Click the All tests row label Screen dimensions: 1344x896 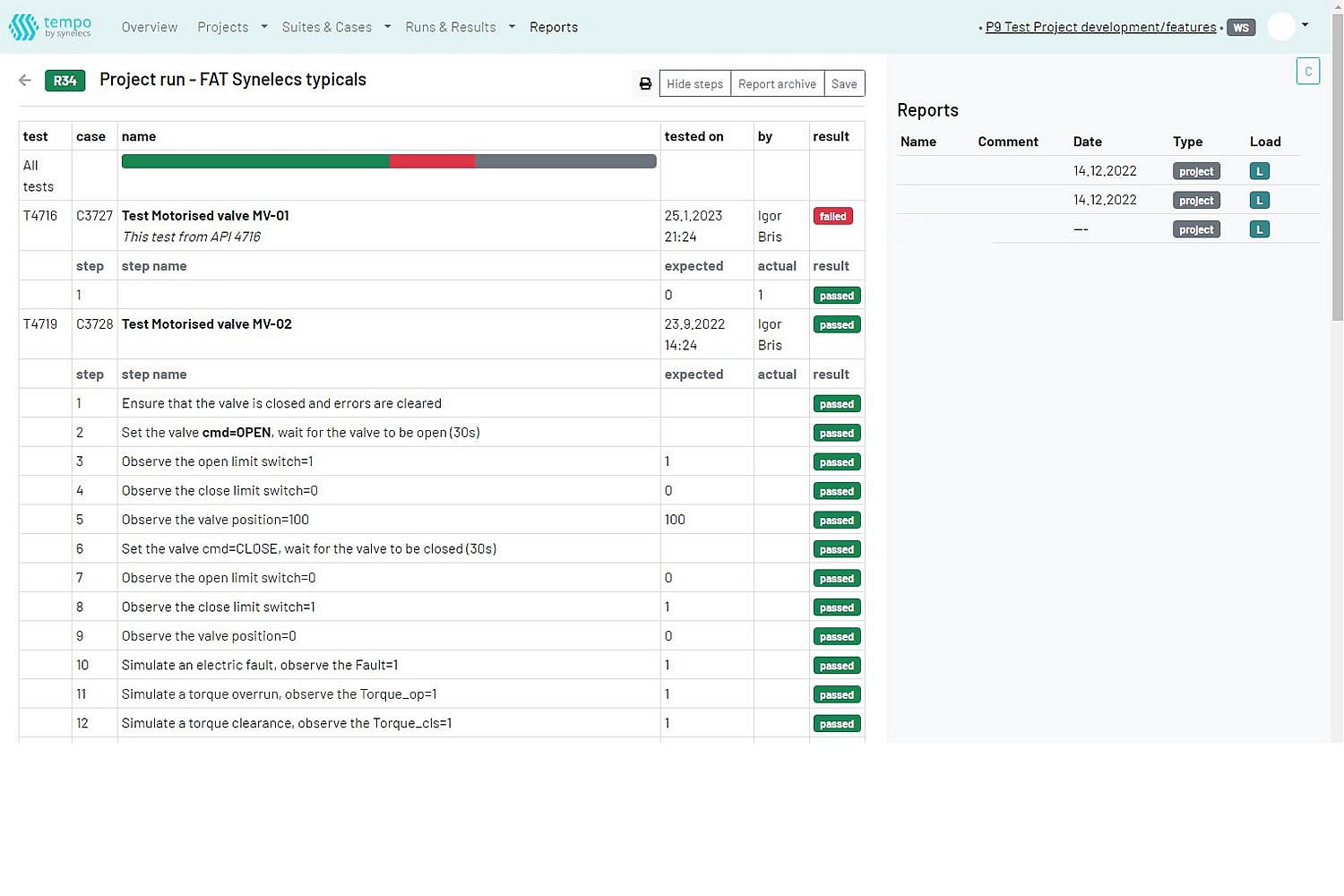[x=39, y=176]
